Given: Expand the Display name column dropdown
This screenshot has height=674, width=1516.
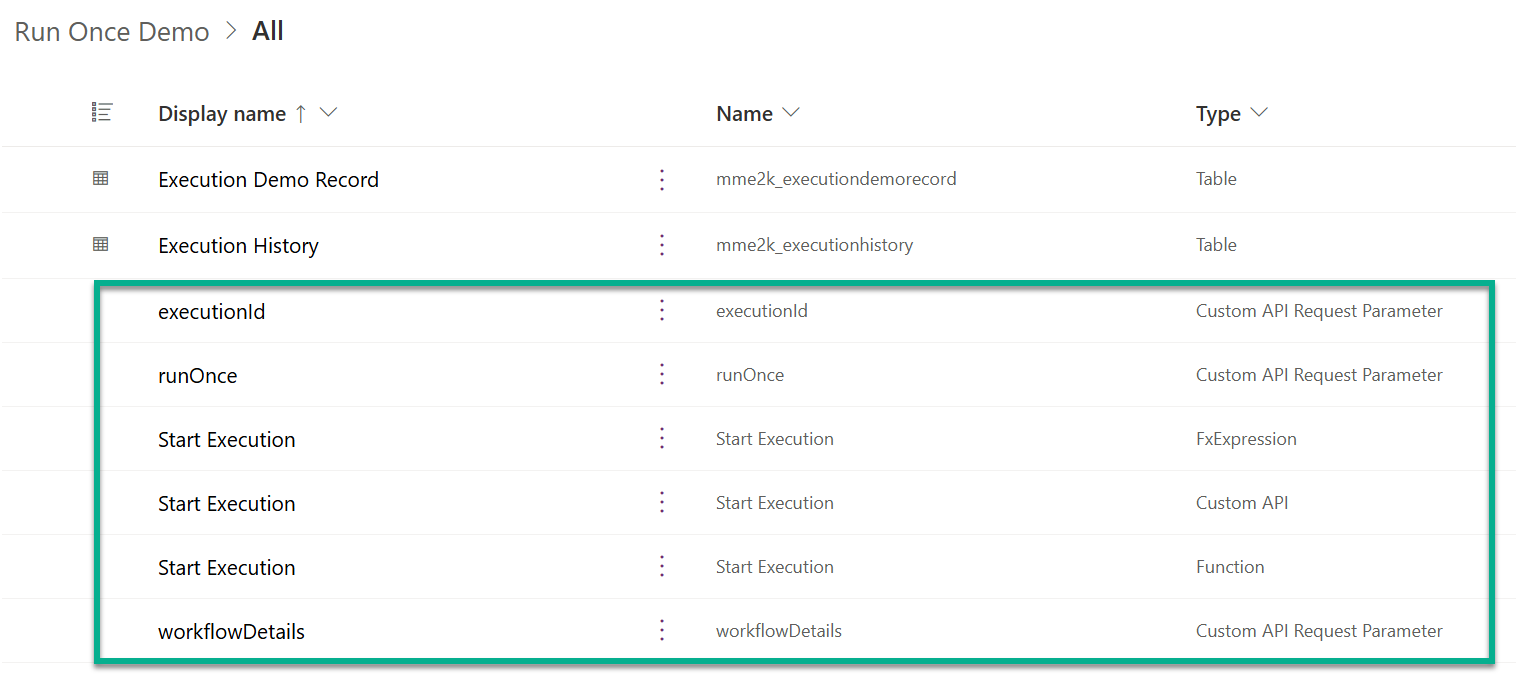Looking at the screenshot, I should pyautogui.click(x=328, y=113).
